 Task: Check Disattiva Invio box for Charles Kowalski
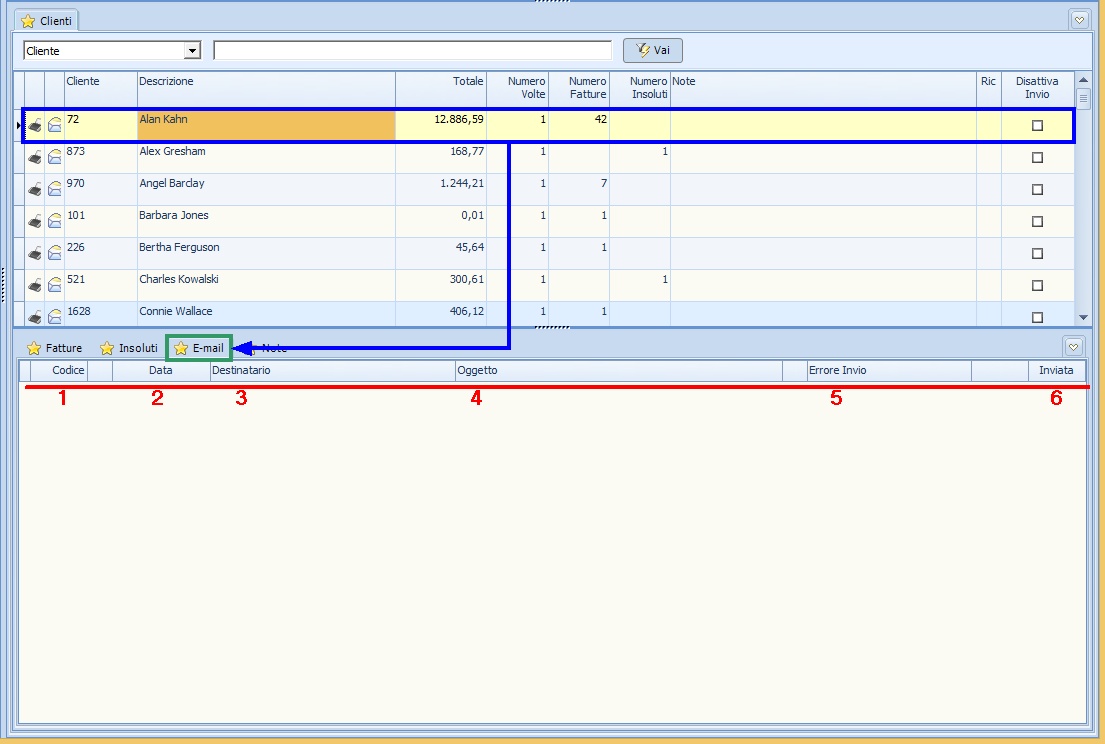tap(1037, 285)
